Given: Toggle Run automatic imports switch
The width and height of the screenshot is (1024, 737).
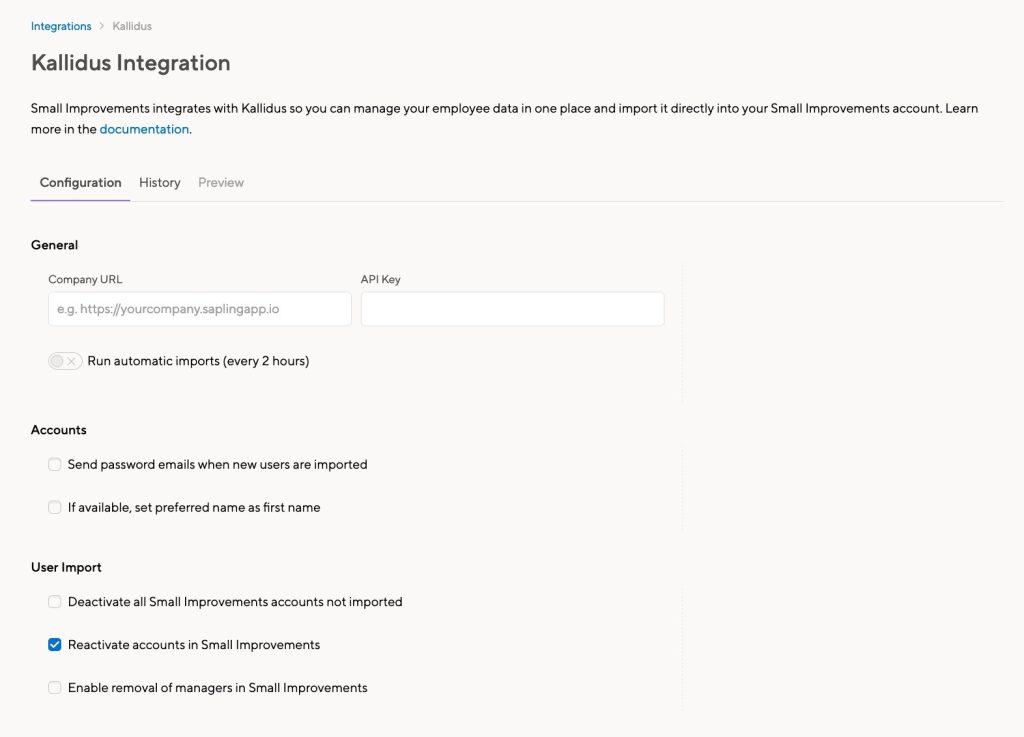Looking at the screenshot, I should [65, 361].
